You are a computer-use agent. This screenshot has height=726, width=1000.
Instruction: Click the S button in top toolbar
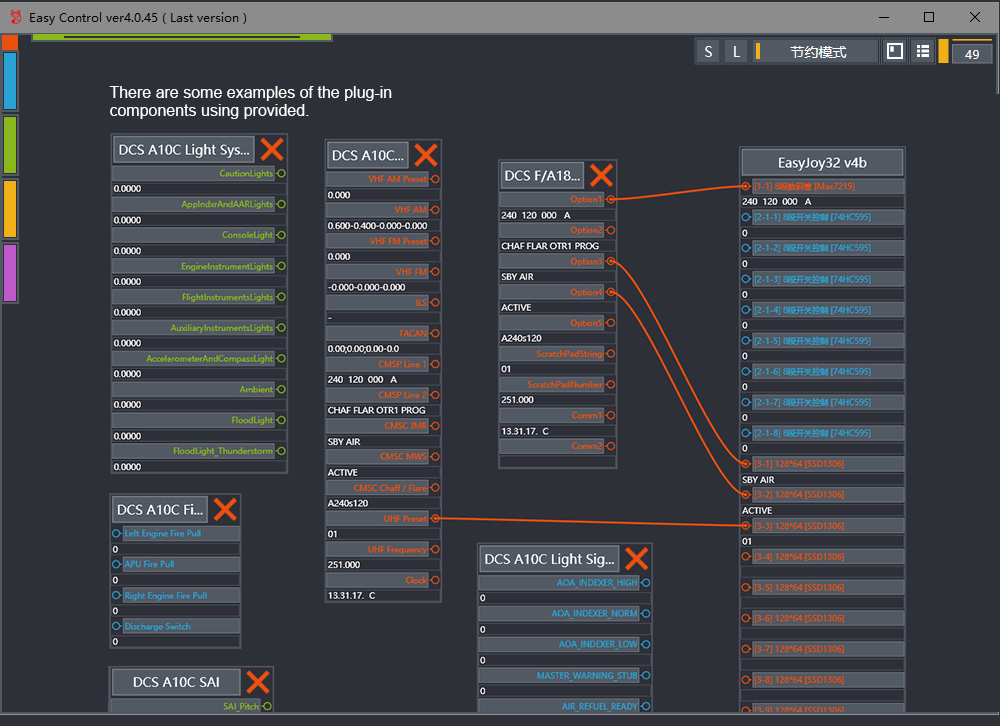pyautogui.click(x=709, y=51)
